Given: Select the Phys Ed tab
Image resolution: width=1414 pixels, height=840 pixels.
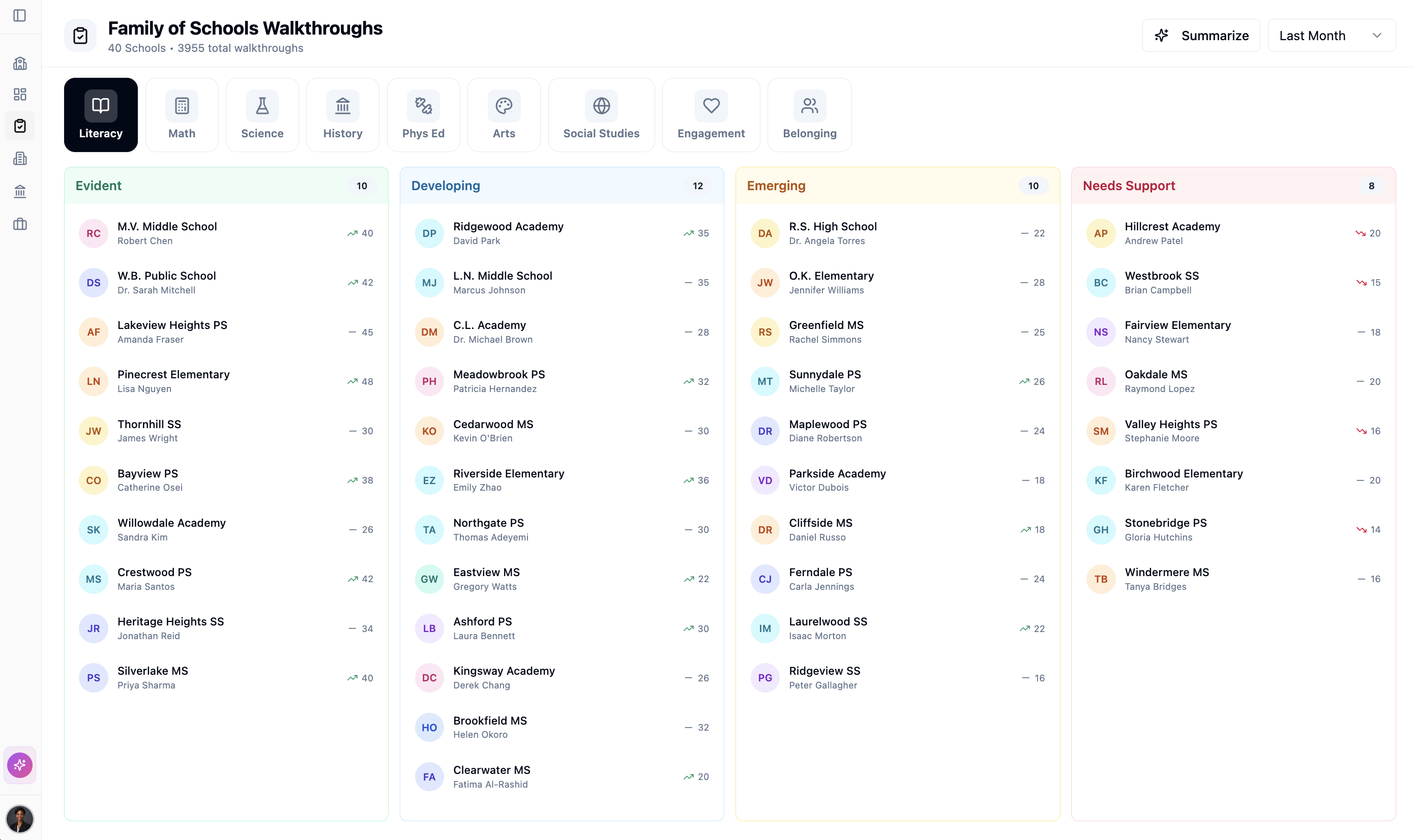Looking at the screenshot, I should (x=423, y=115).
